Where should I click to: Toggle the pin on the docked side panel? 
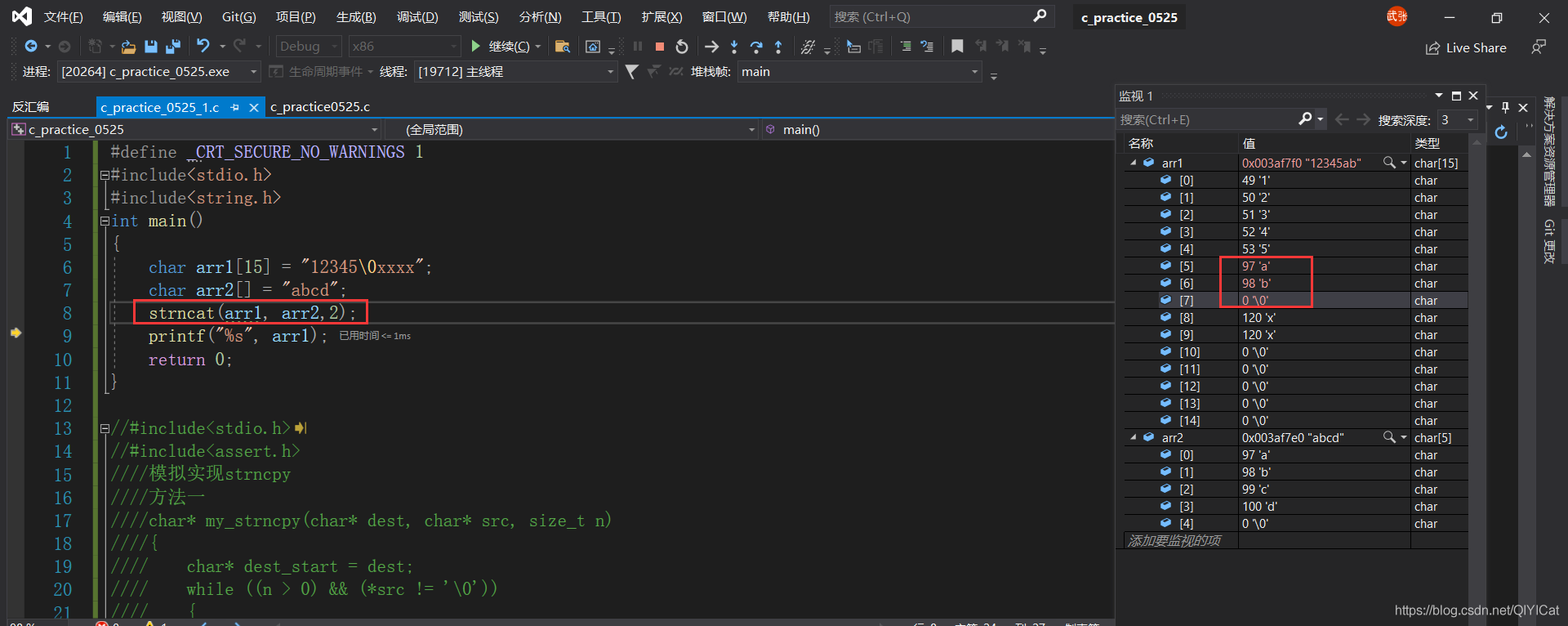(1505, 107)
